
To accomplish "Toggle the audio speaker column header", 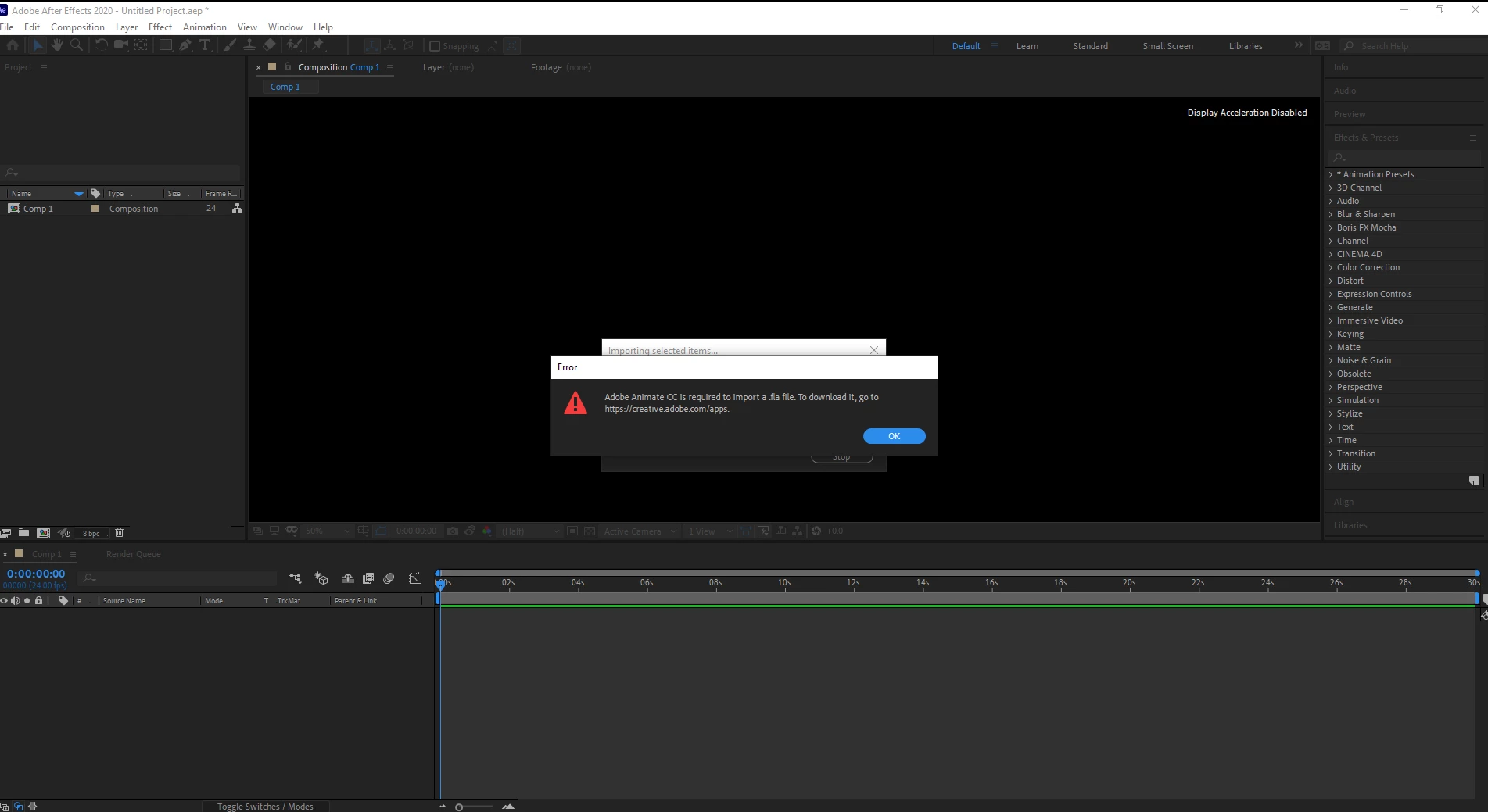I will click(16, 601).
